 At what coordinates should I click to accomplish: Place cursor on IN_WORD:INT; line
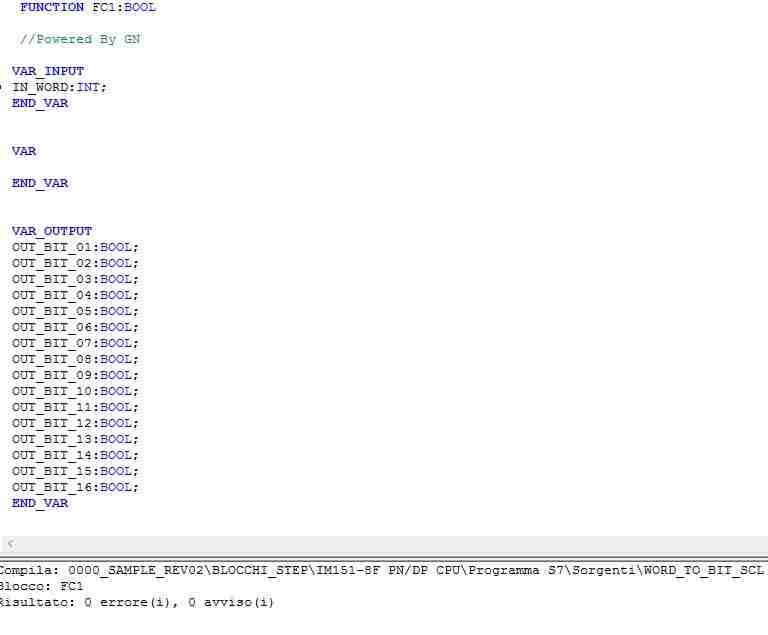point(59,87)
